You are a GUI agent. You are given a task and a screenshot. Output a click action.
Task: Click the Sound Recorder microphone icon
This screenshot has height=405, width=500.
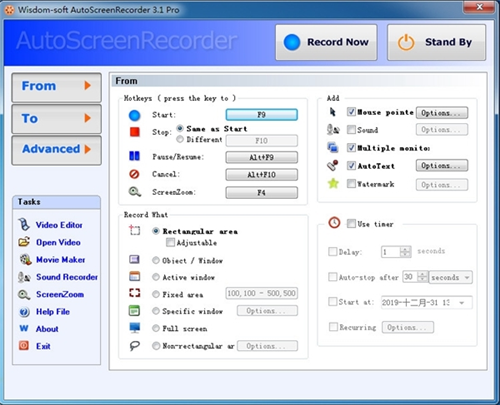(x=24, y=277)
